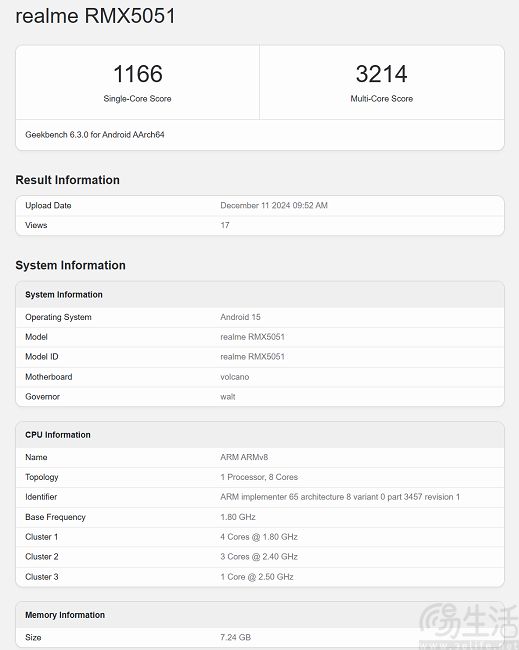Click the Result Information heading

[68, 180]
